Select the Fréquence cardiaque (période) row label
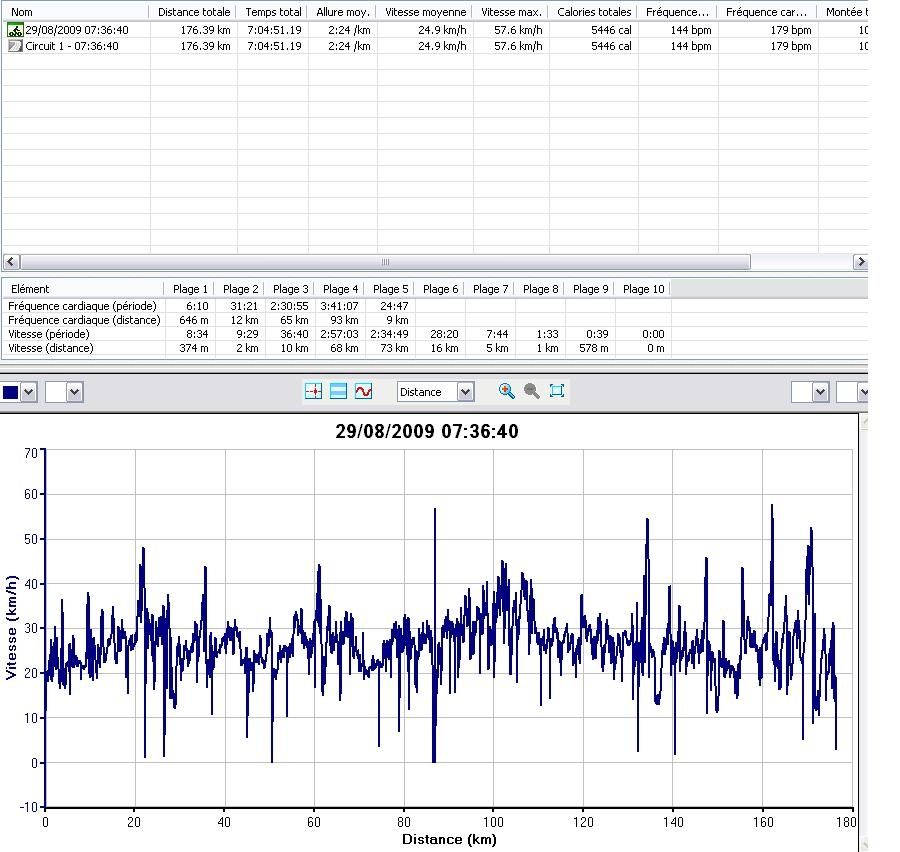The image size is (900, 852). tap(82, 306)
